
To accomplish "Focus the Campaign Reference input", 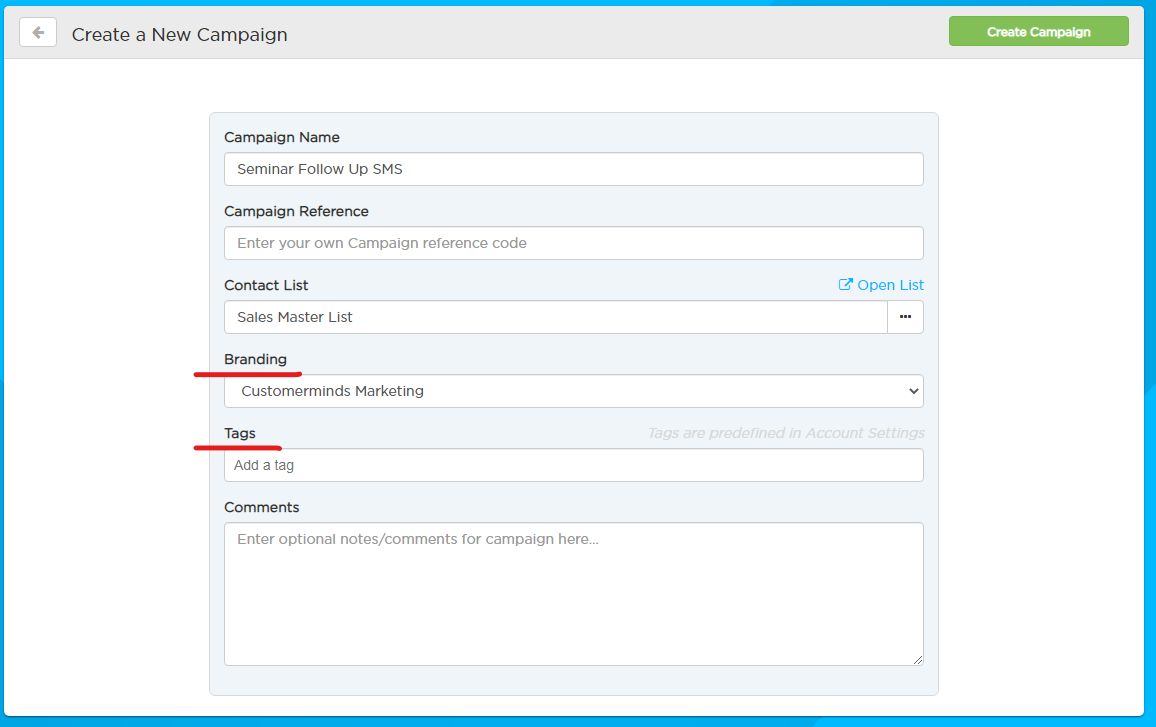I will coord(574,243).
